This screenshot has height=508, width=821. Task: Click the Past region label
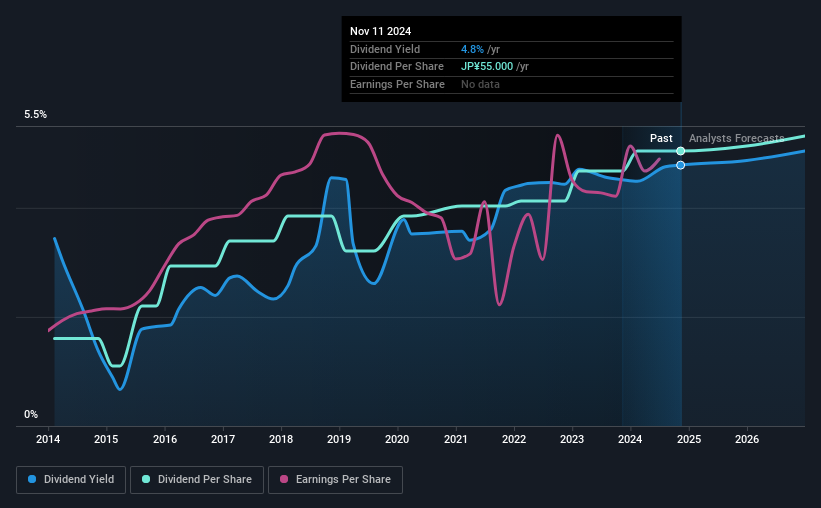tap(661, 138)
